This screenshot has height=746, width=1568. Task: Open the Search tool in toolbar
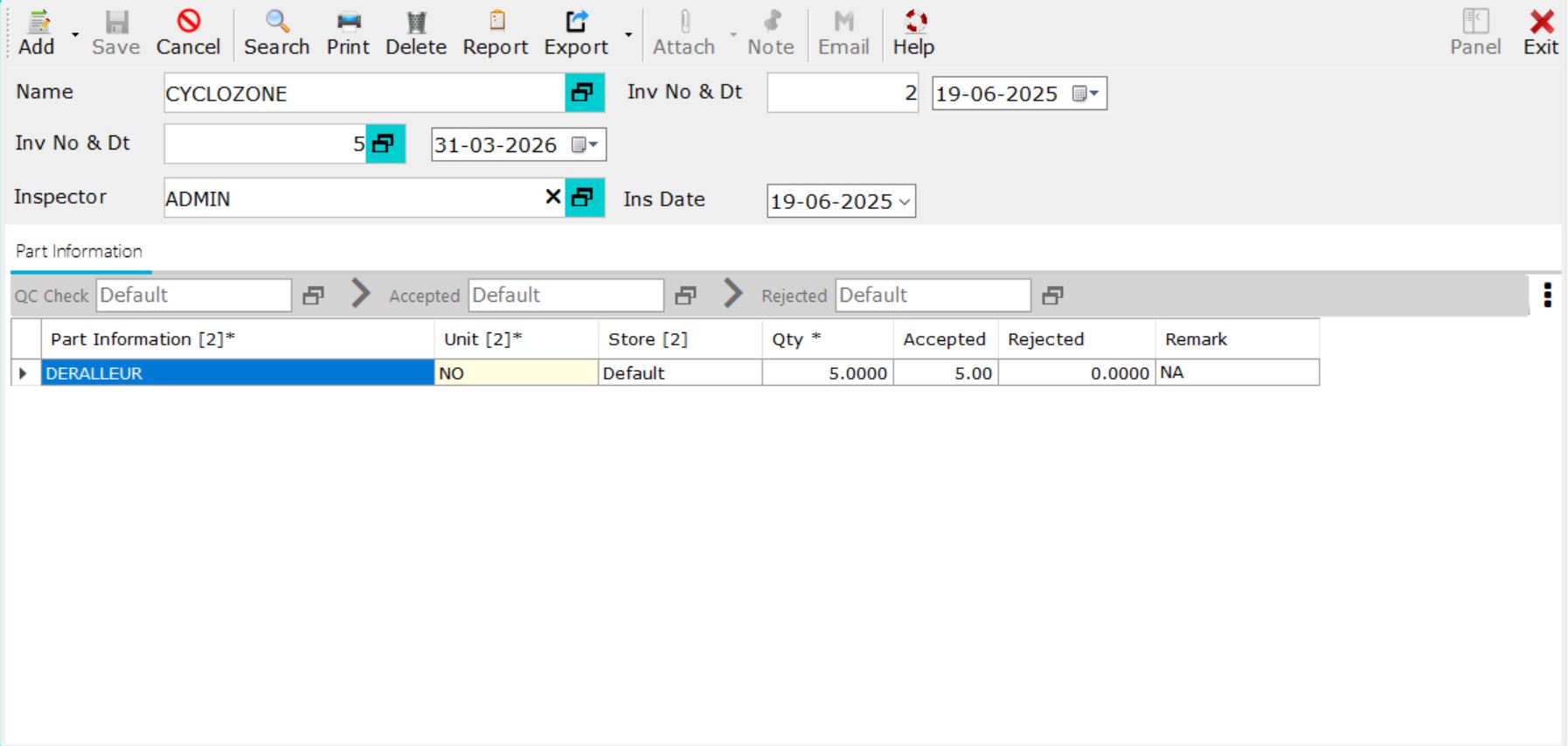[276, 33]
